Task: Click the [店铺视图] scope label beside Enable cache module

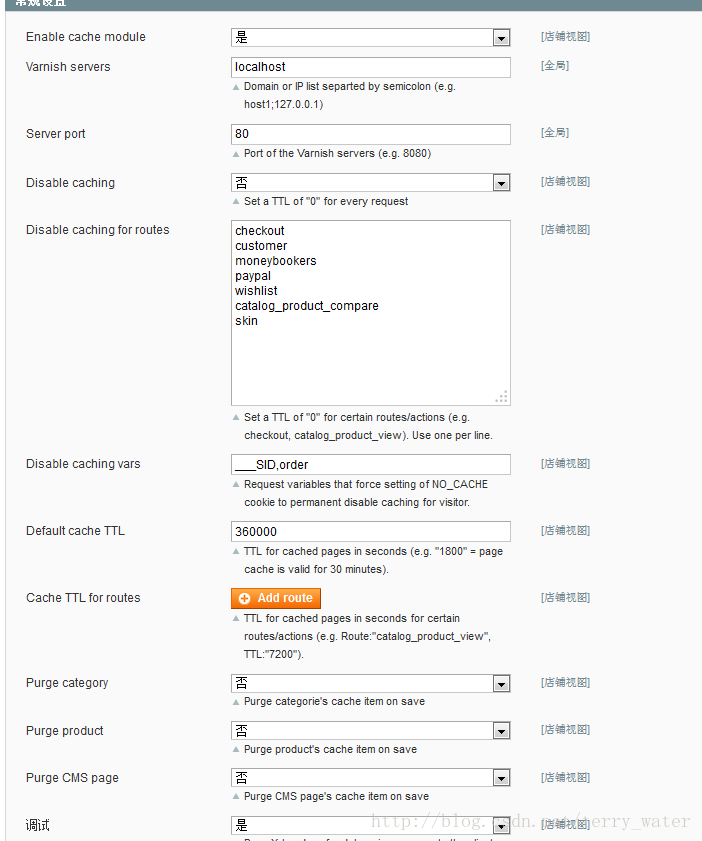Action: 565,36
